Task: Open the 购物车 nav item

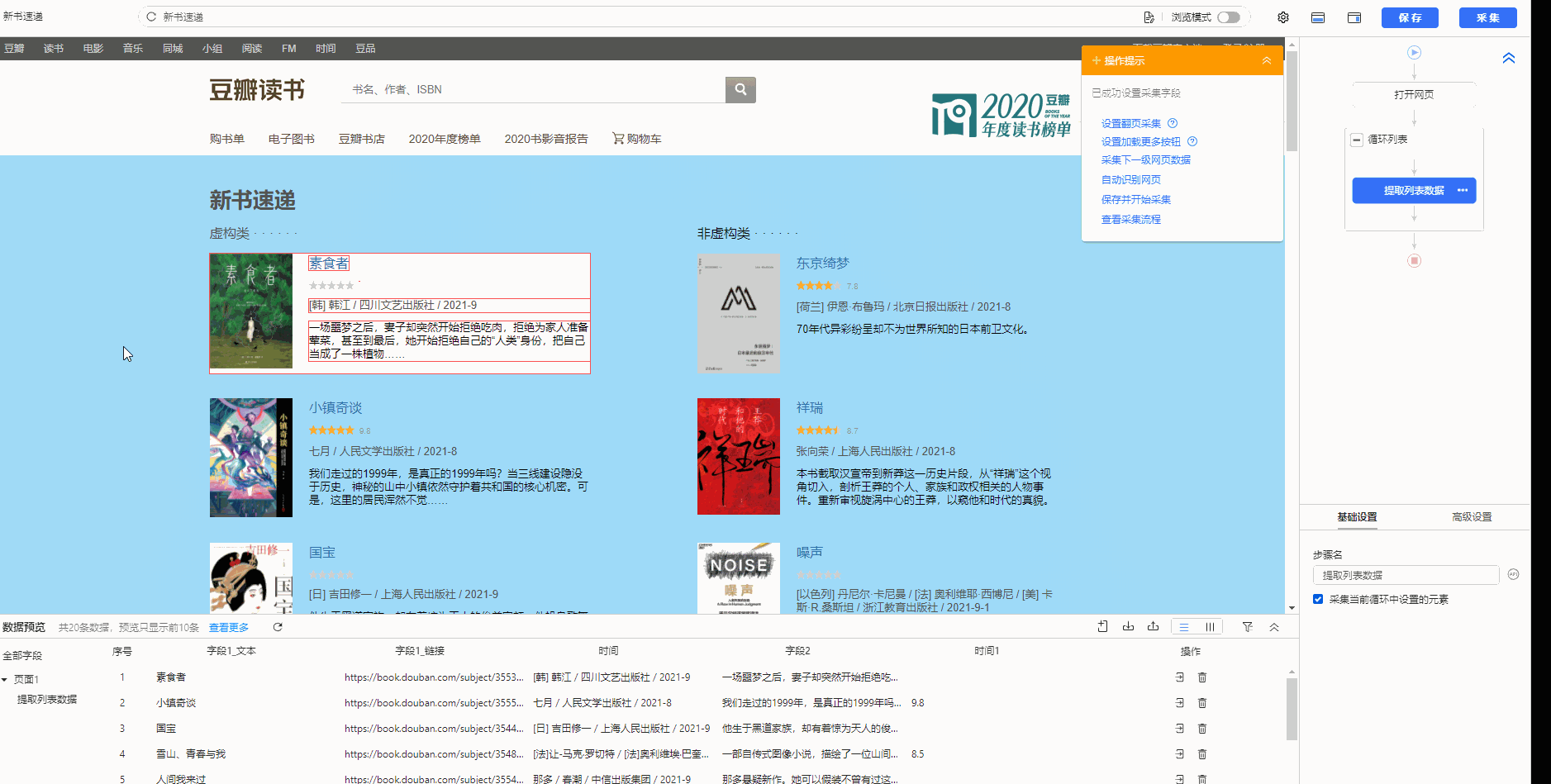Action: (x=637, y=139)
